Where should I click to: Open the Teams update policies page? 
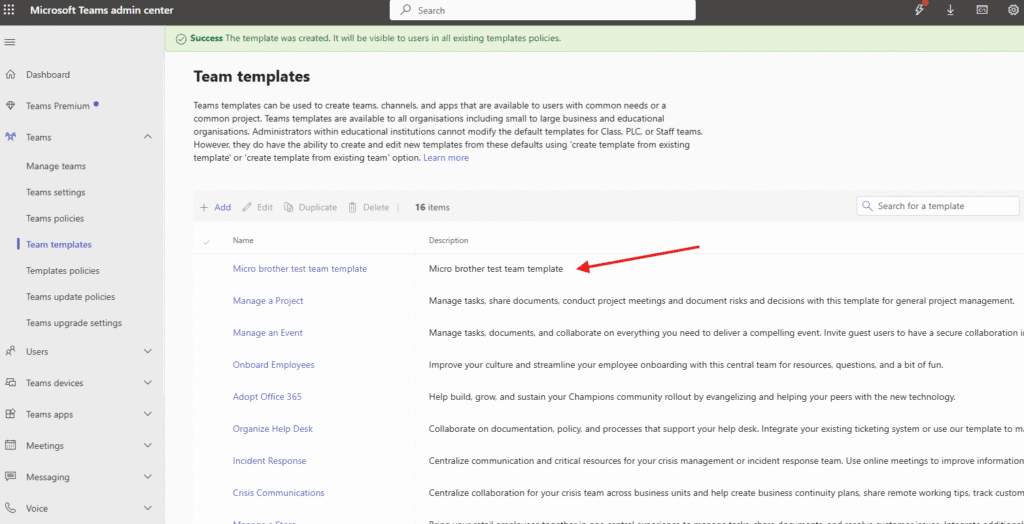[x=70, y=297]
